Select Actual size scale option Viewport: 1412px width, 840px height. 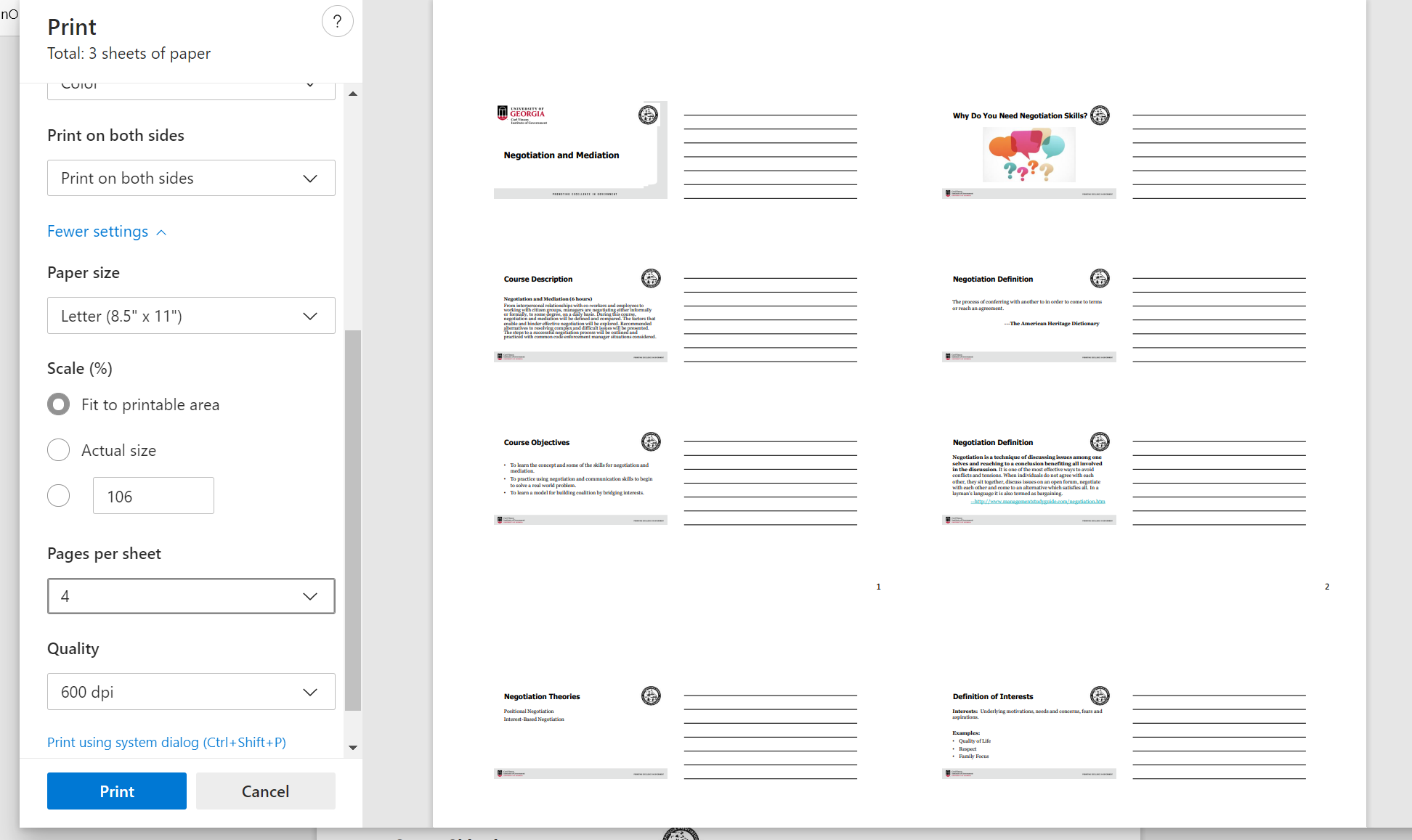59,450
